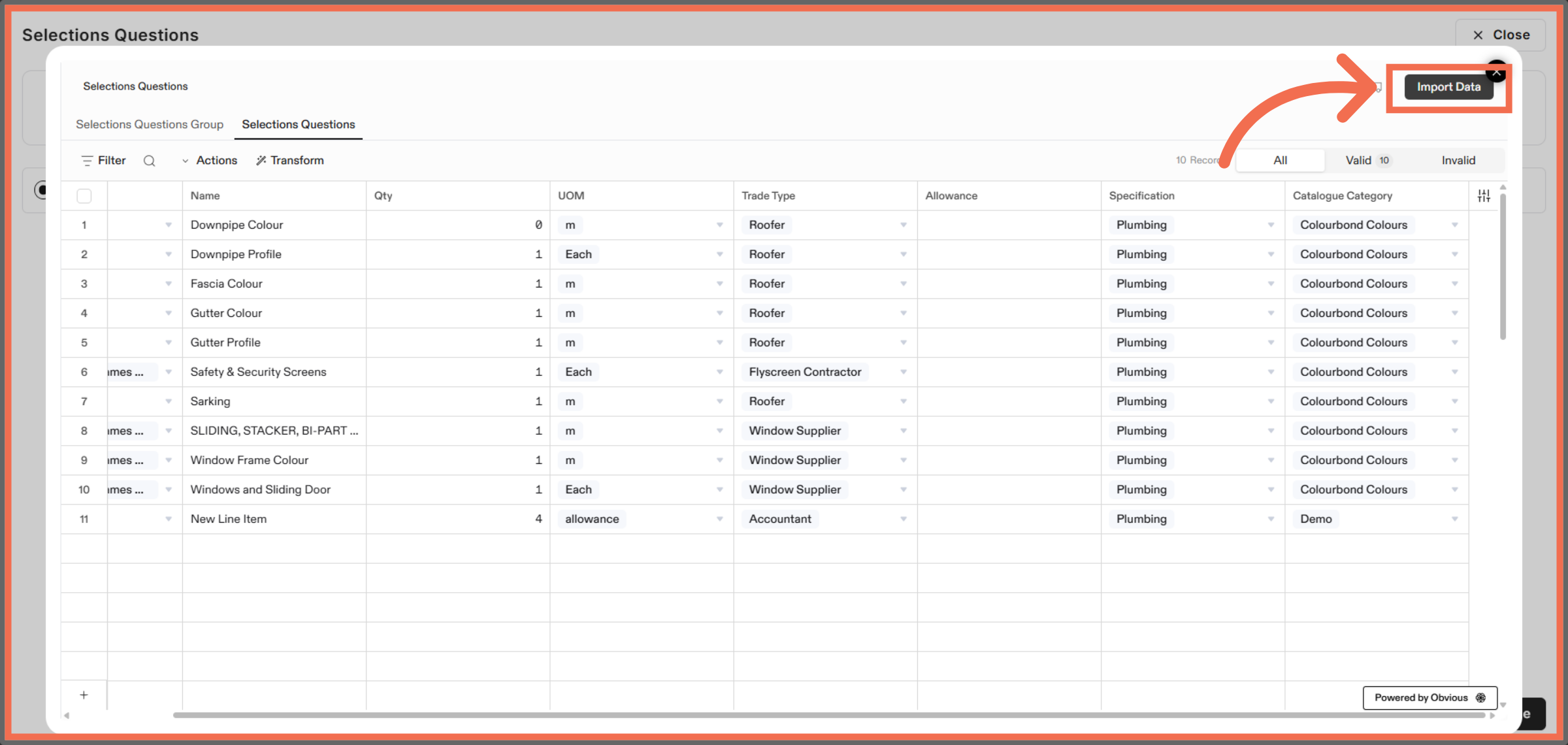This screenshot has width=1568, height=745.
Task: Select the Transform magic wand tool
Action: click(x=289, y=160)
